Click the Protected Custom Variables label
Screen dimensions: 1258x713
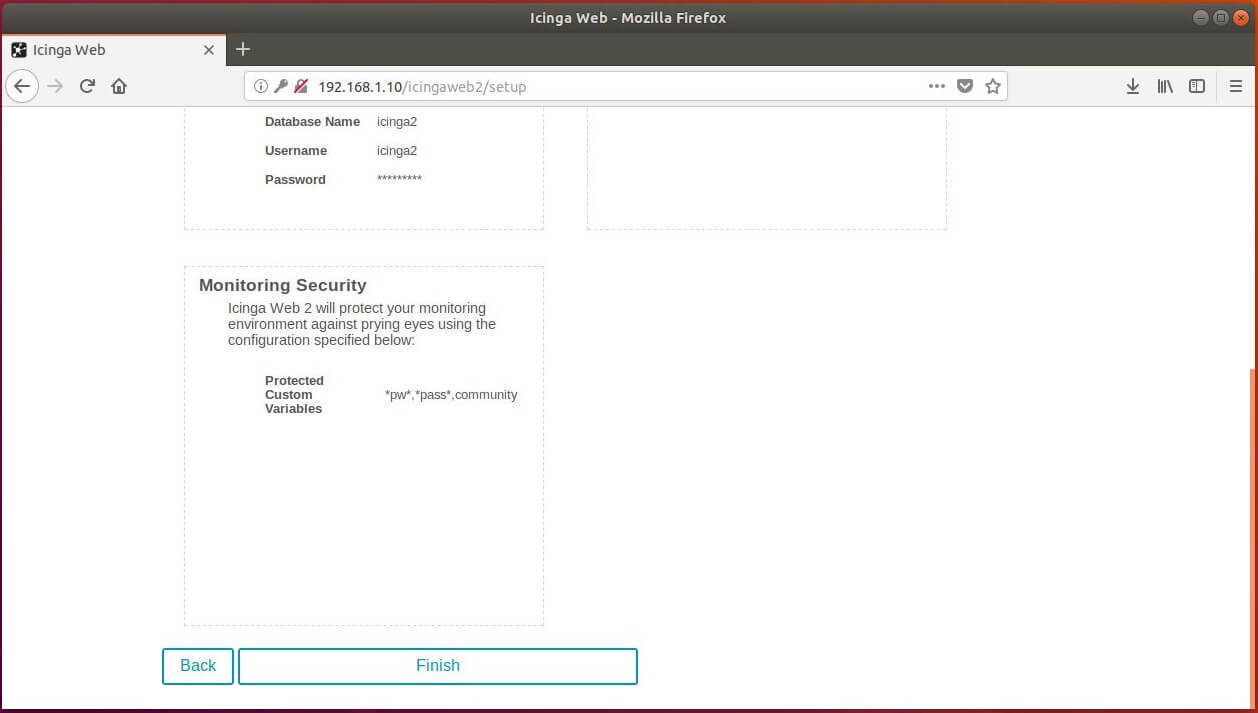(x=294, y=395)
